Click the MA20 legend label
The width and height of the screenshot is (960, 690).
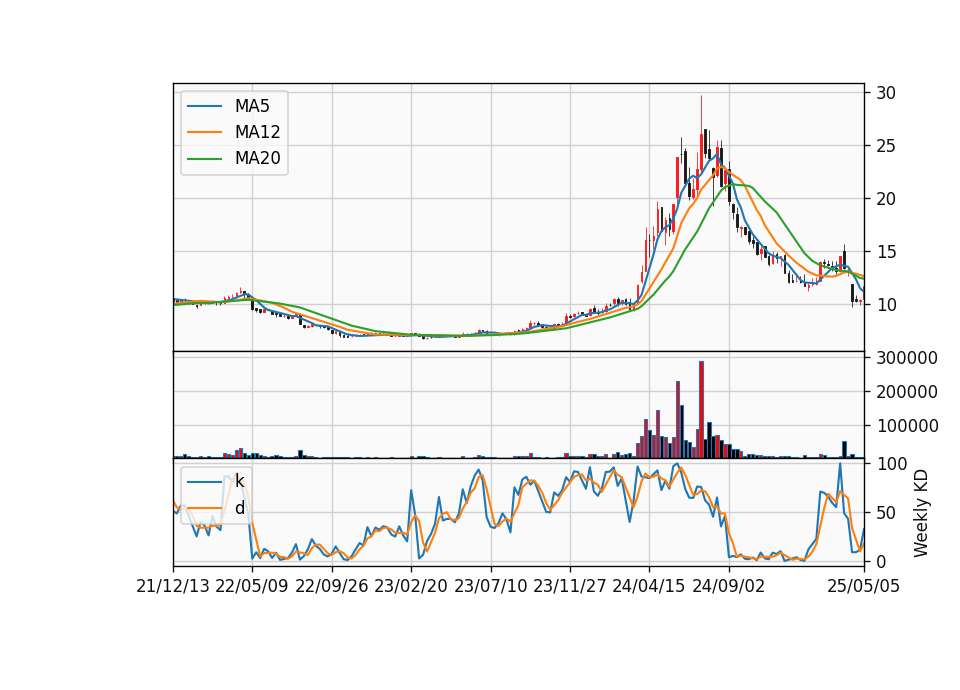[x=257, y=159]
